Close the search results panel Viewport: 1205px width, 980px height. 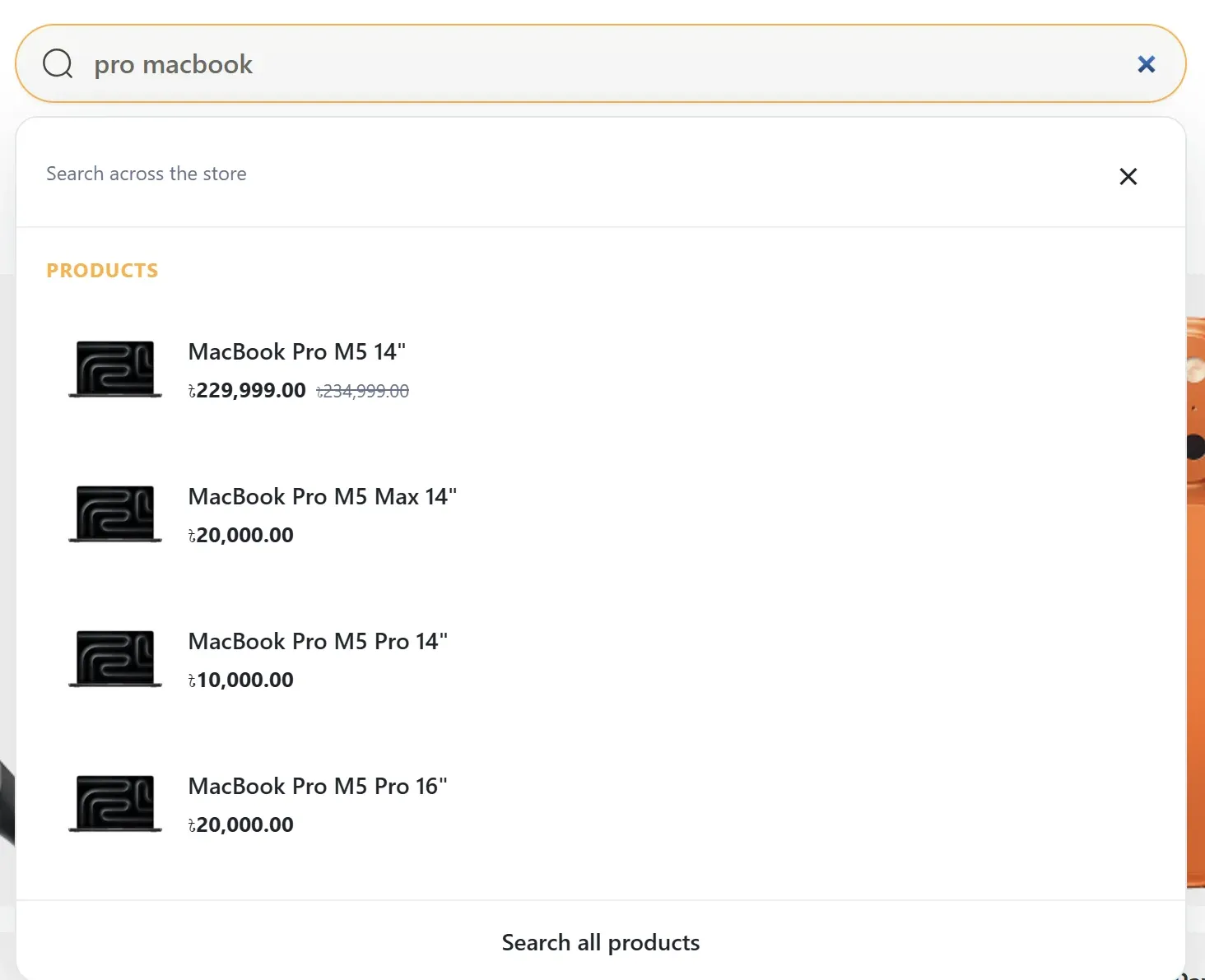[x=1128, y=176]
